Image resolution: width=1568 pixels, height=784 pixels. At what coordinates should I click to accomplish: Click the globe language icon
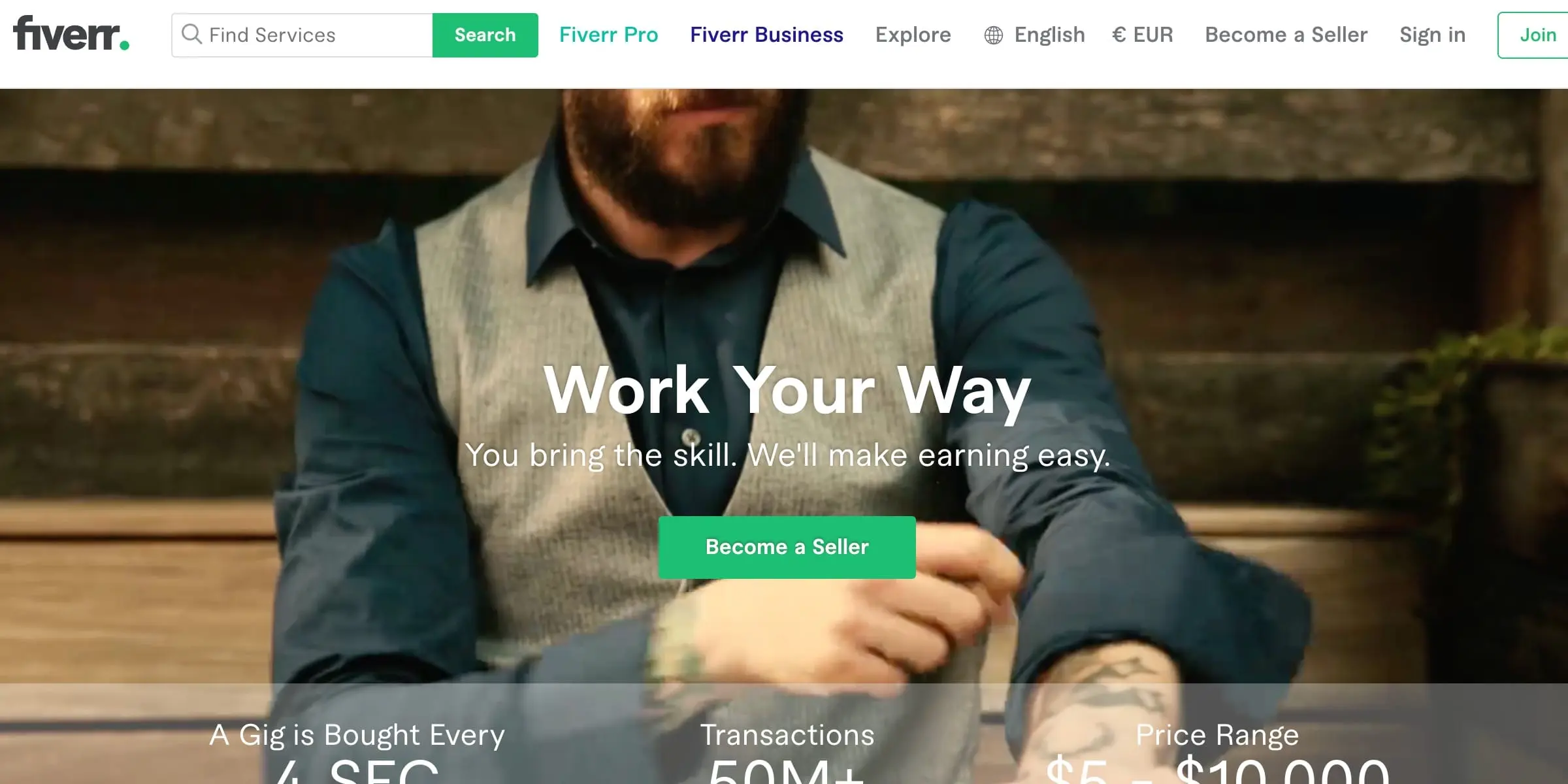[x=992, y=34]
